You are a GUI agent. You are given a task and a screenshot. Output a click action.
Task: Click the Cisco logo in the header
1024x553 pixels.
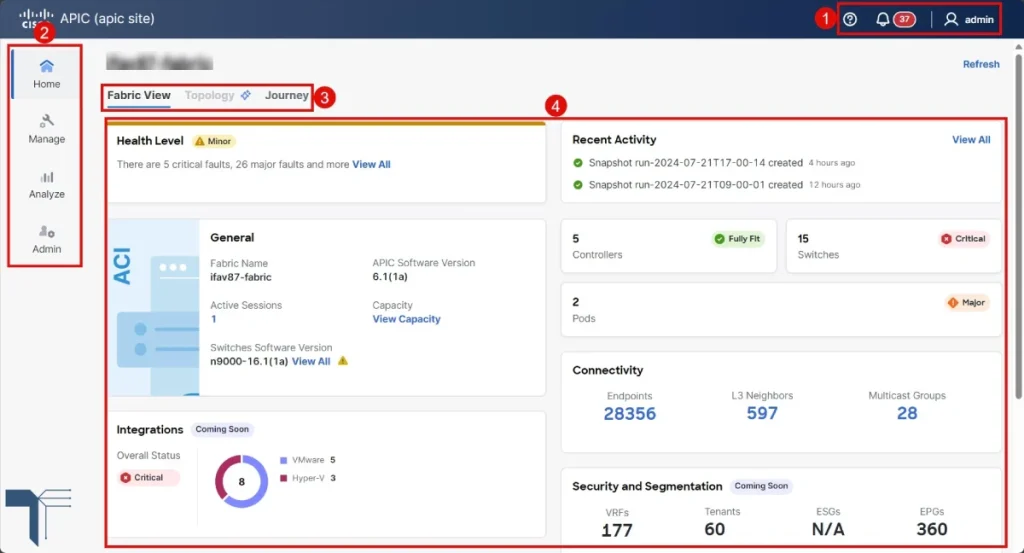(36, 18)
